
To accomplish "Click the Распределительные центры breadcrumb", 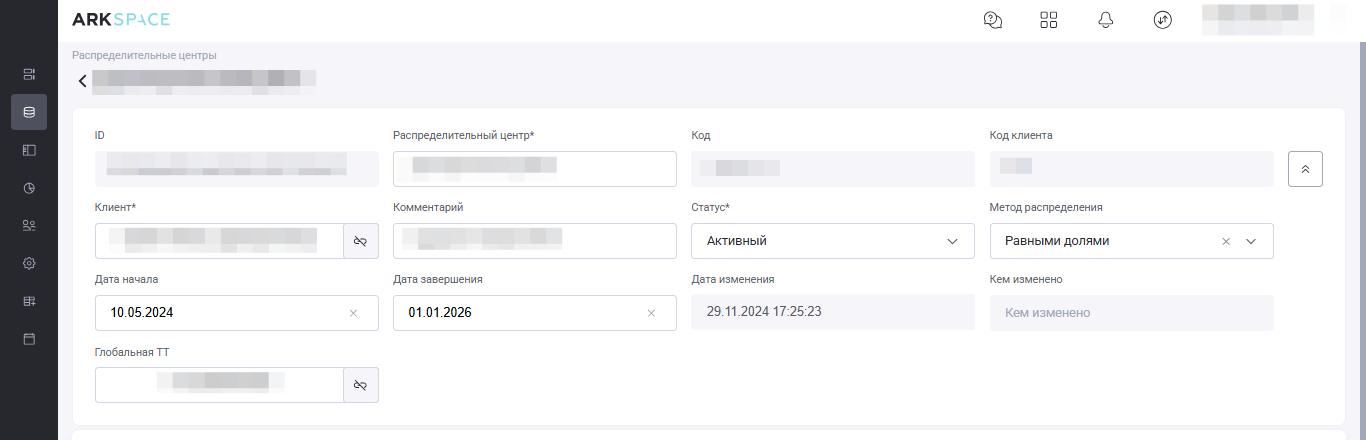I will pyautogui.click(x=144, y=55).
